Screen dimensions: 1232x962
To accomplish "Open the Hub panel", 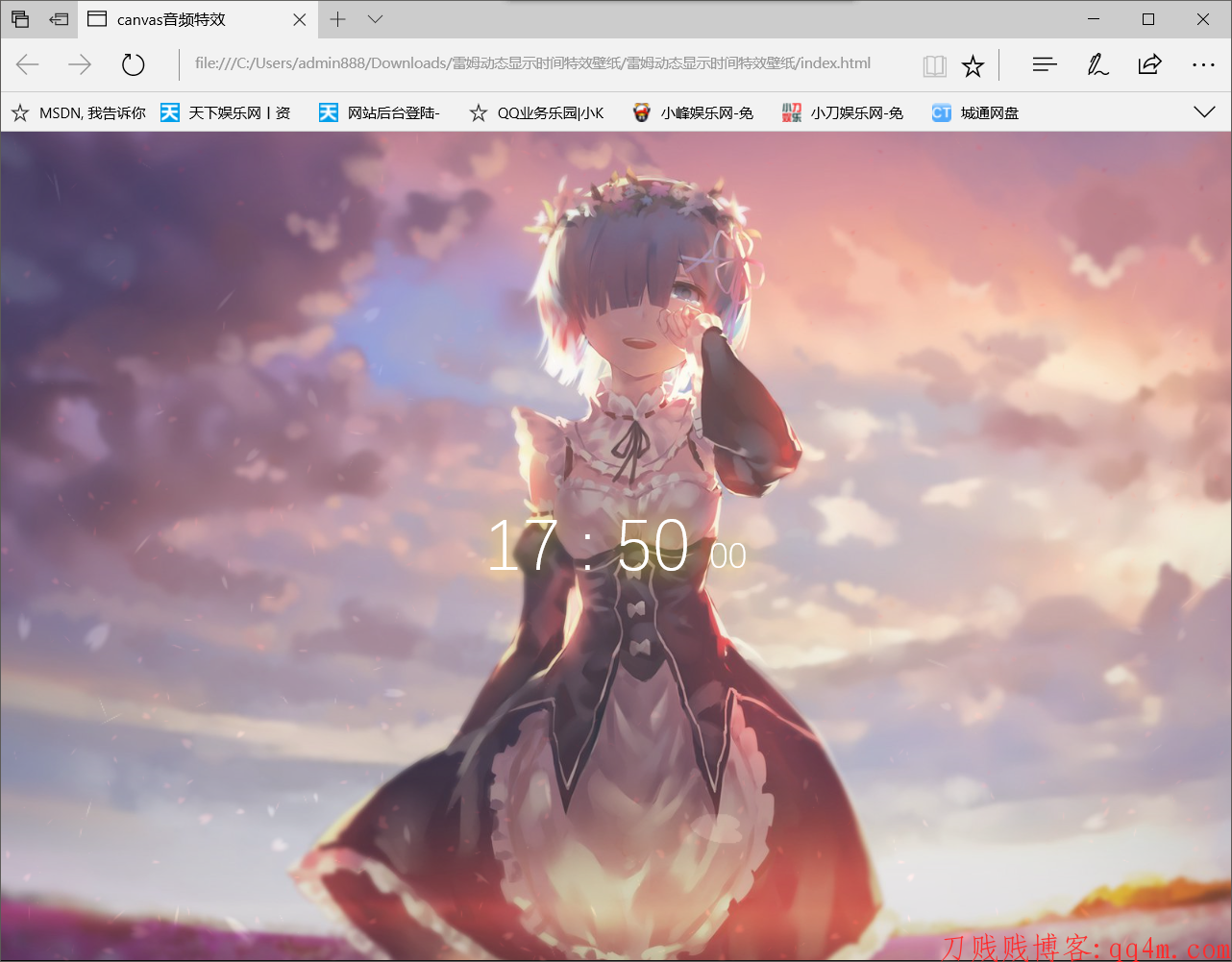I will click(1045, 64).
